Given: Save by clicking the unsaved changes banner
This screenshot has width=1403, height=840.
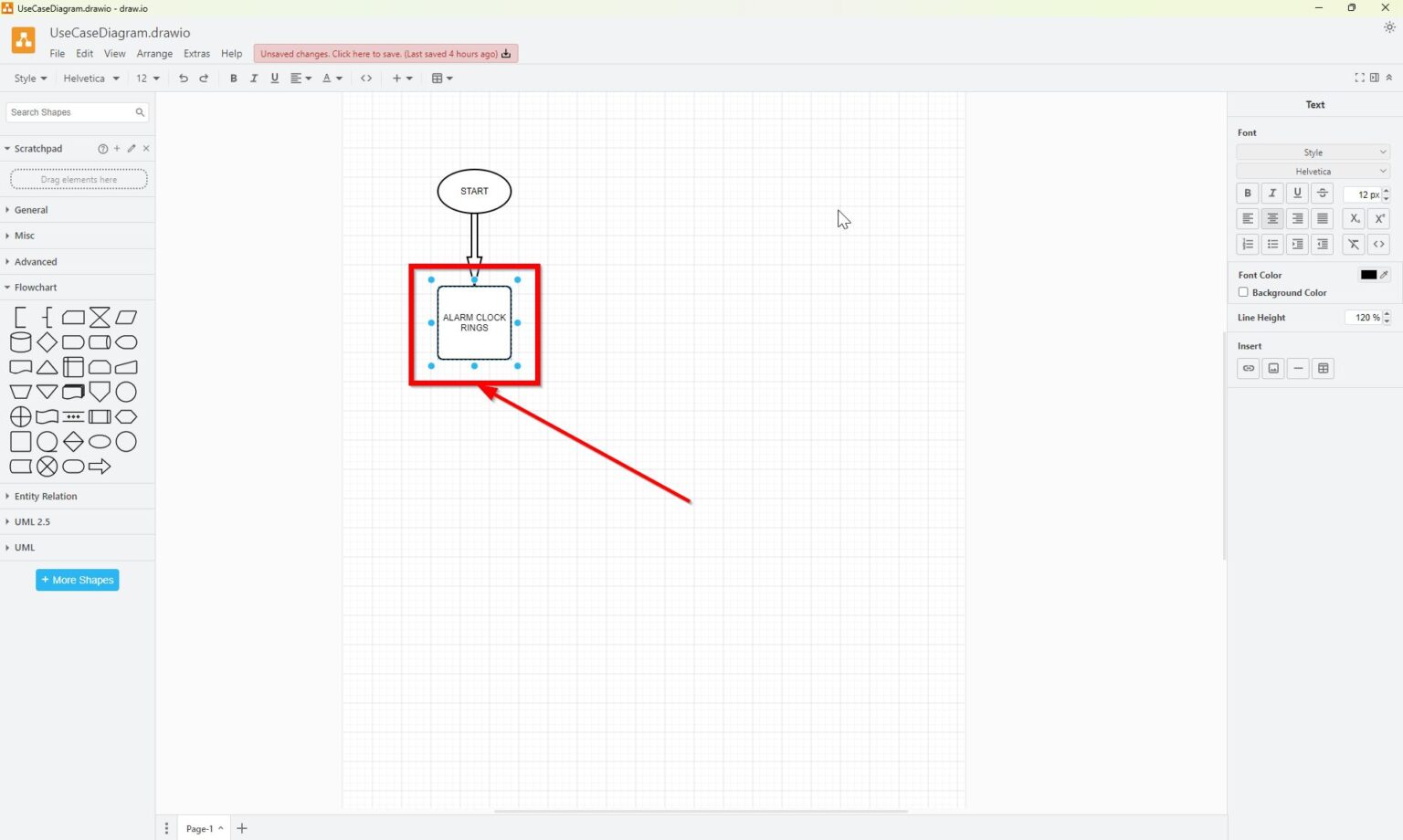Looking at the screenshot, I should tap(384, 53).
